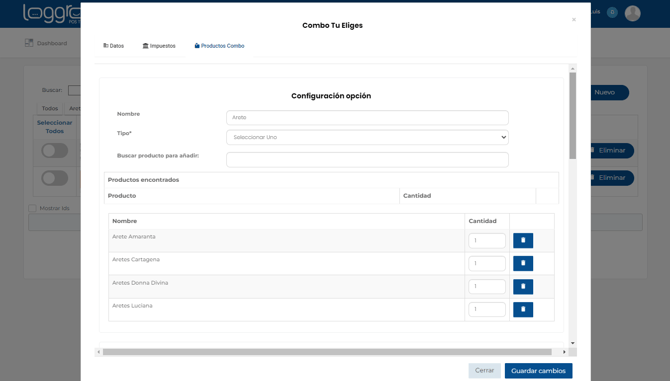
Task: Click Seleccionar Todos header in background
Action: click(x=55, y=127)
